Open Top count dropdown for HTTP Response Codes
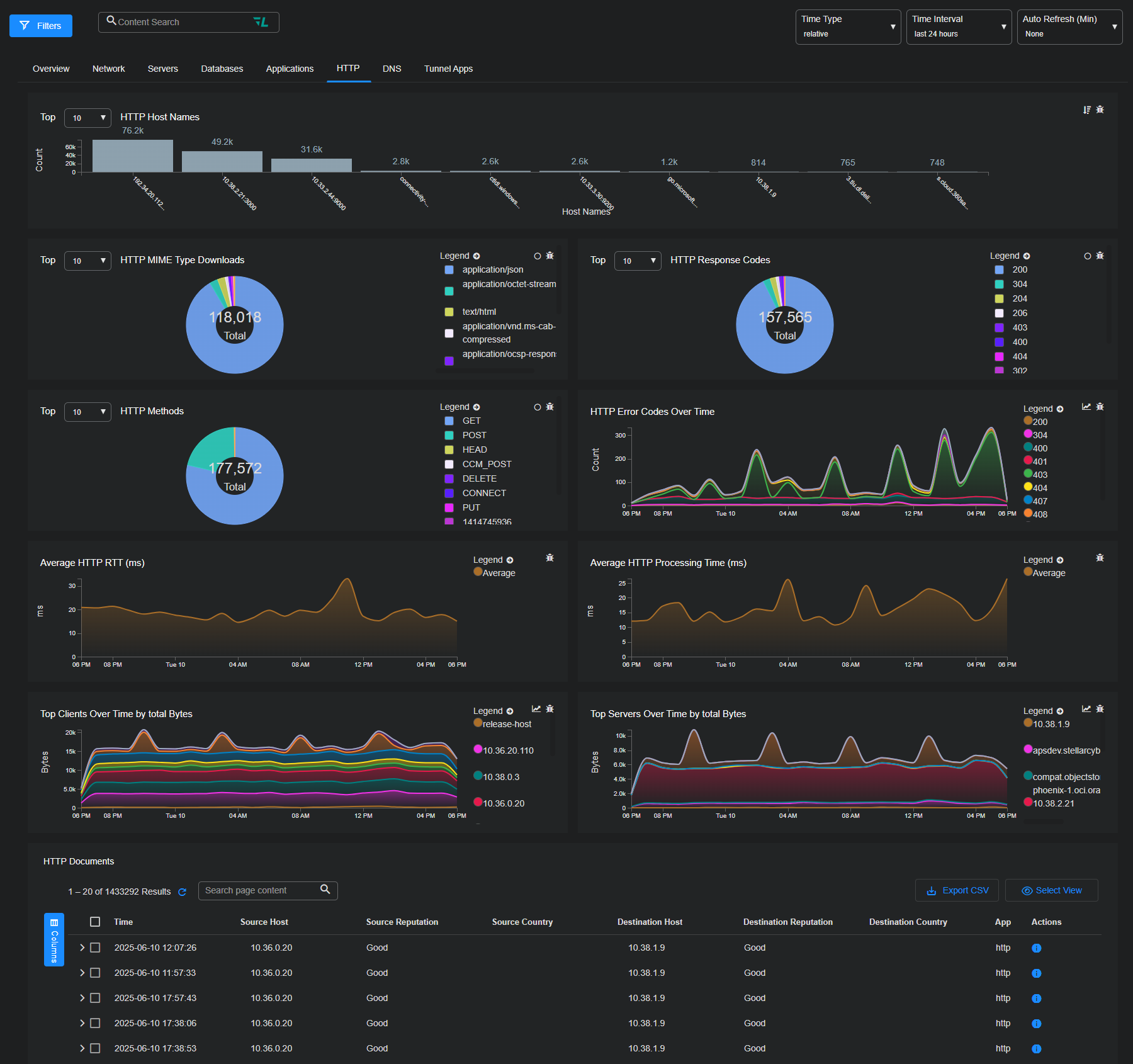Image resolution: width=1133 pixels, height=1064 pixels. 637,261
